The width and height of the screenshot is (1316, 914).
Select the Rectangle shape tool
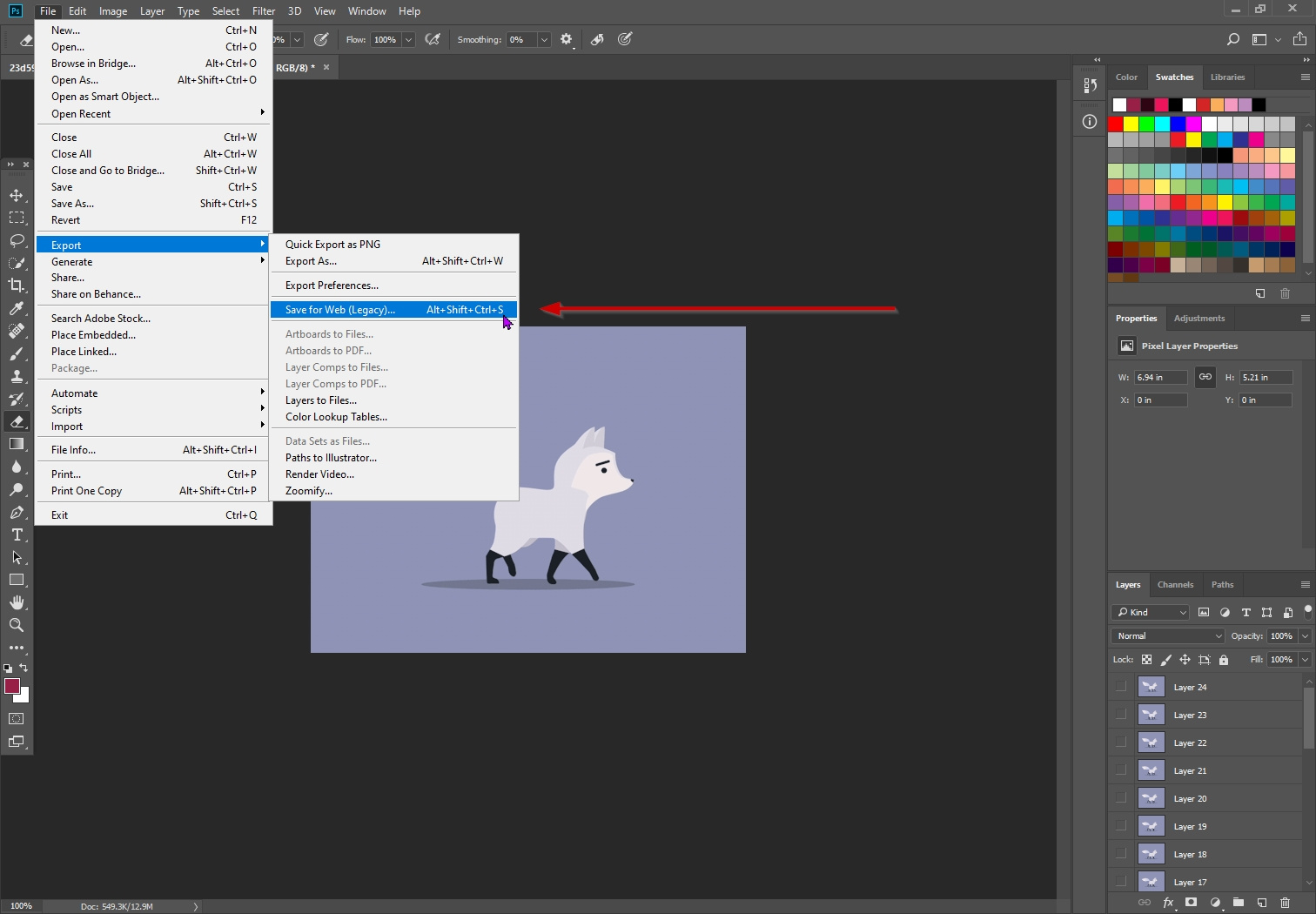tap(17, 580)
